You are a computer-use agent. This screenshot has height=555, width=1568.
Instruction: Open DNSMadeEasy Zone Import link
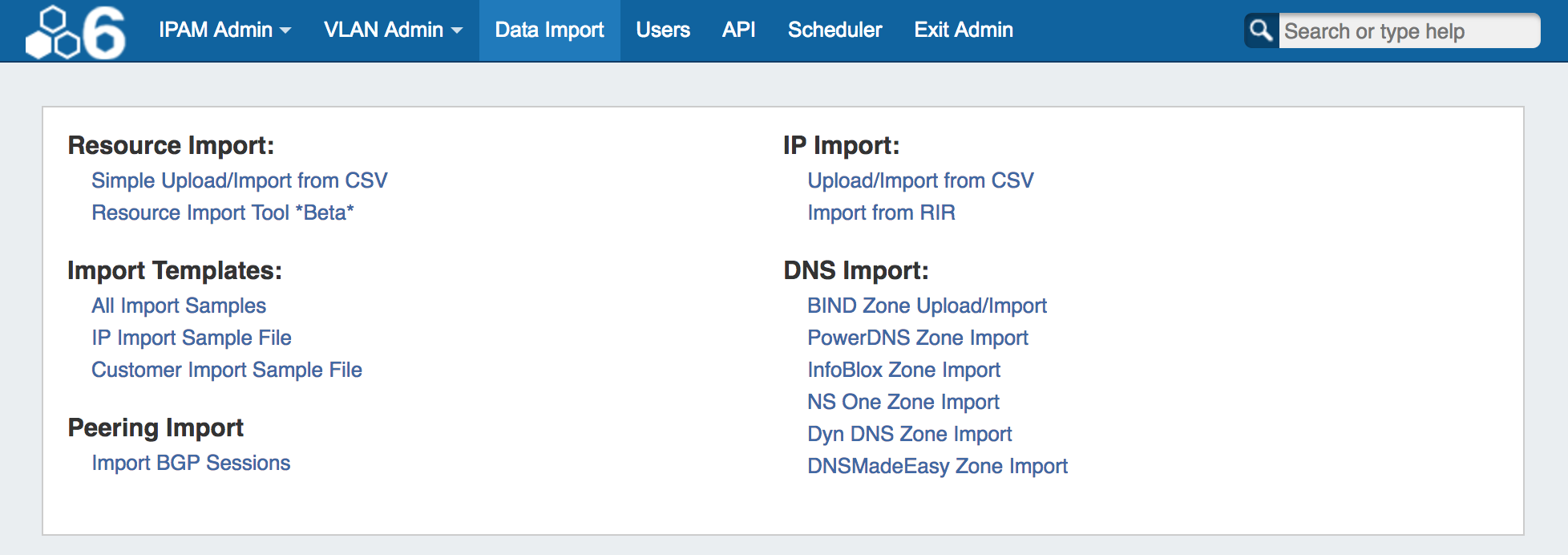tap(937, 466)
